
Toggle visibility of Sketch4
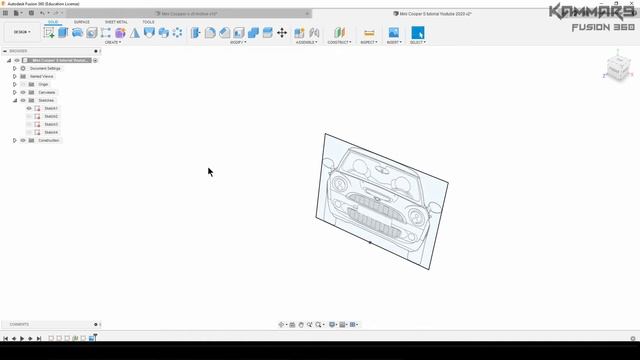point(29,132)
